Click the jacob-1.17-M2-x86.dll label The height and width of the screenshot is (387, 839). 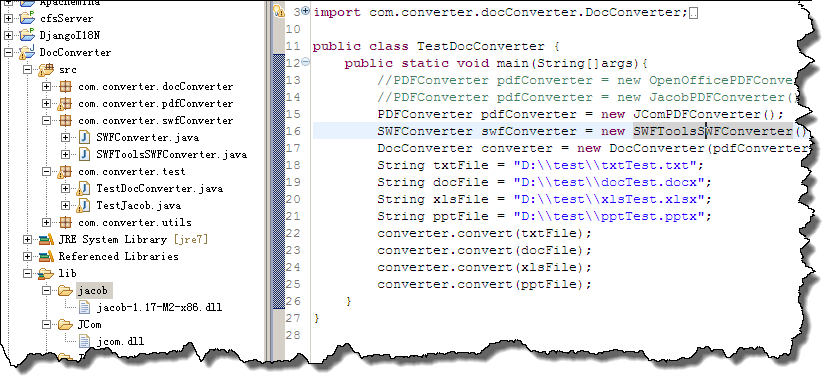click(159, 308)
